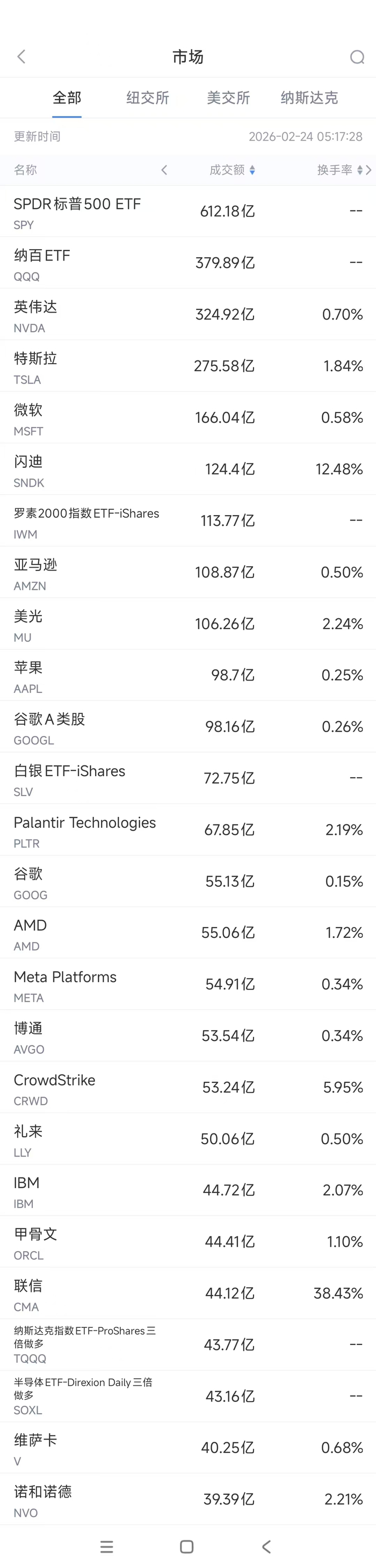Switch to 纽交所 tab

pos(148,98)
